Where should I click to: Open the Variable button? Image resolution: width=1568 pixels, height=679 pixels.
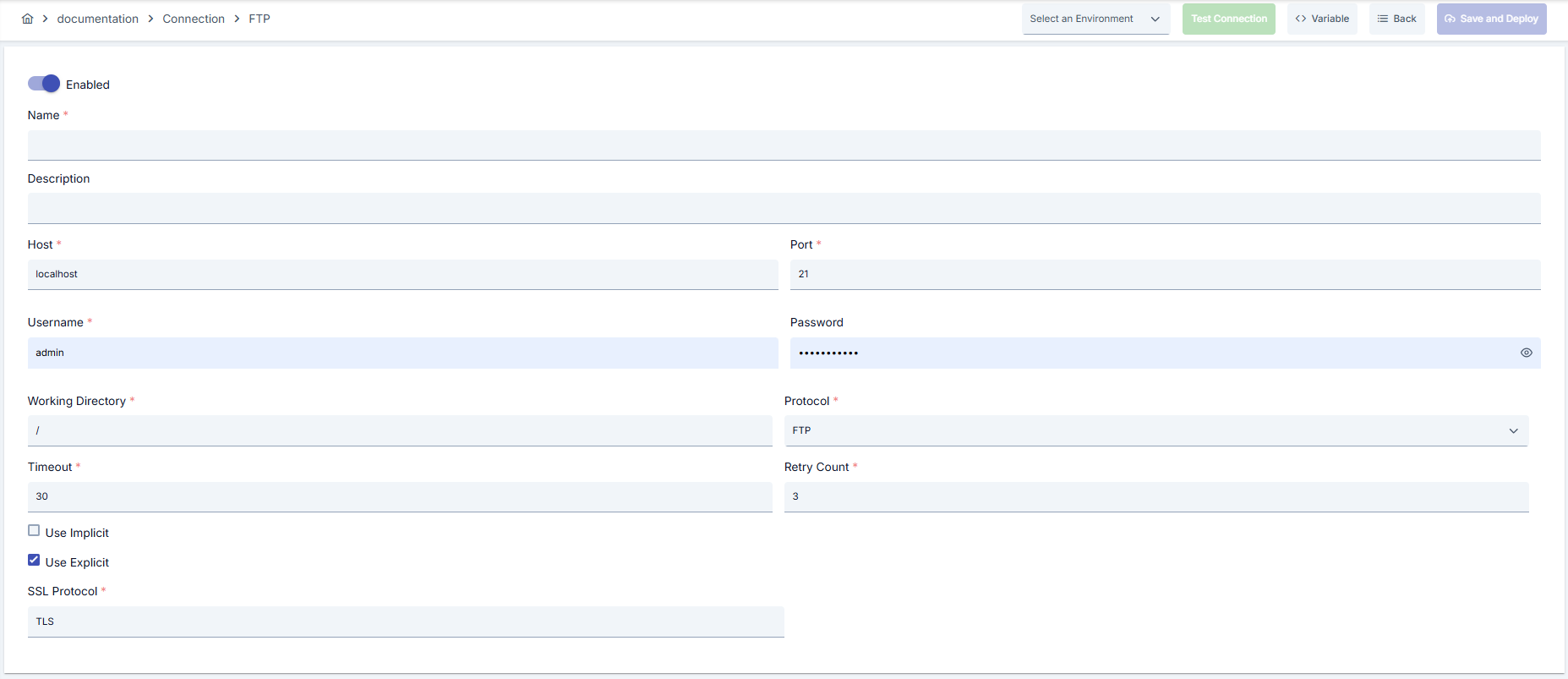pyautogui.click(x=1322, y=19)
